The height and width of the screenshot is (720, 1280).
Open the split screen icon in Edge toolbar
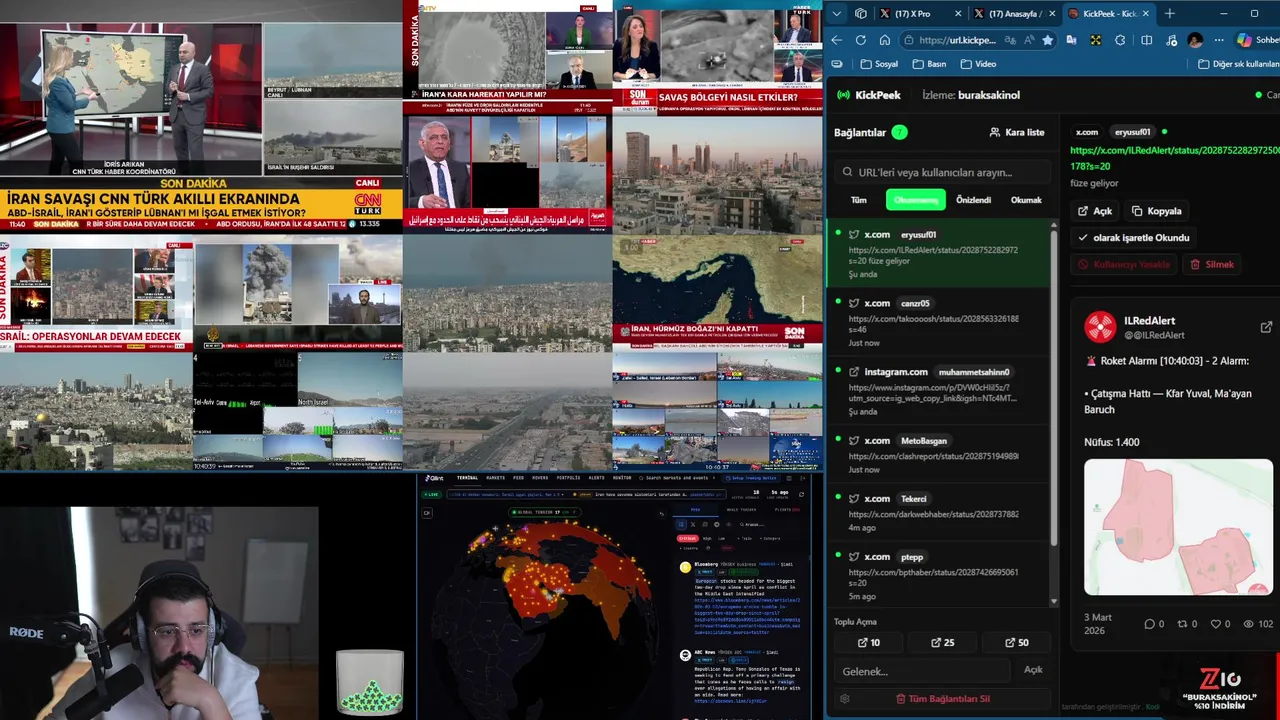click(1146, 40)
